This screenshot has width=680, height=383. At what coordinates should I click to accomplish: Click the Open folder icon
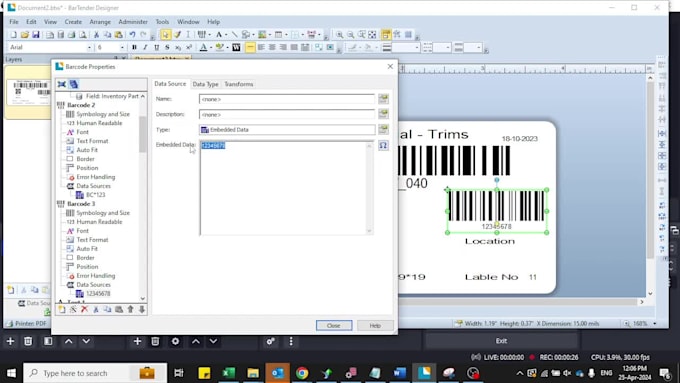(x=25, y=35)
